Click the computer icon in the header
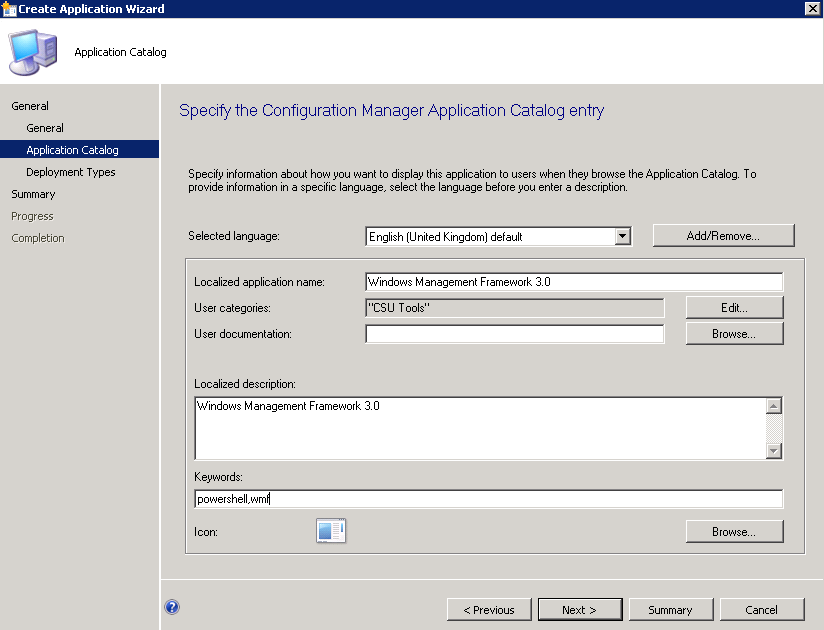This screenshot has height=630, width=824. pos(33,52)
